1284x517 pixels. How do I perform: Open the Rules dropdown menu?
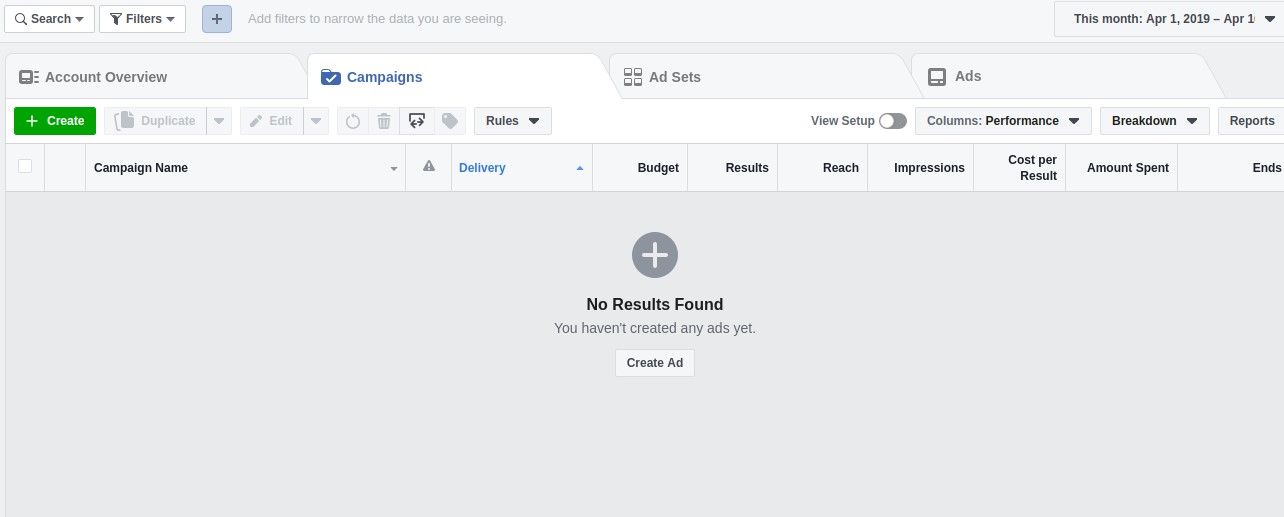512,121
